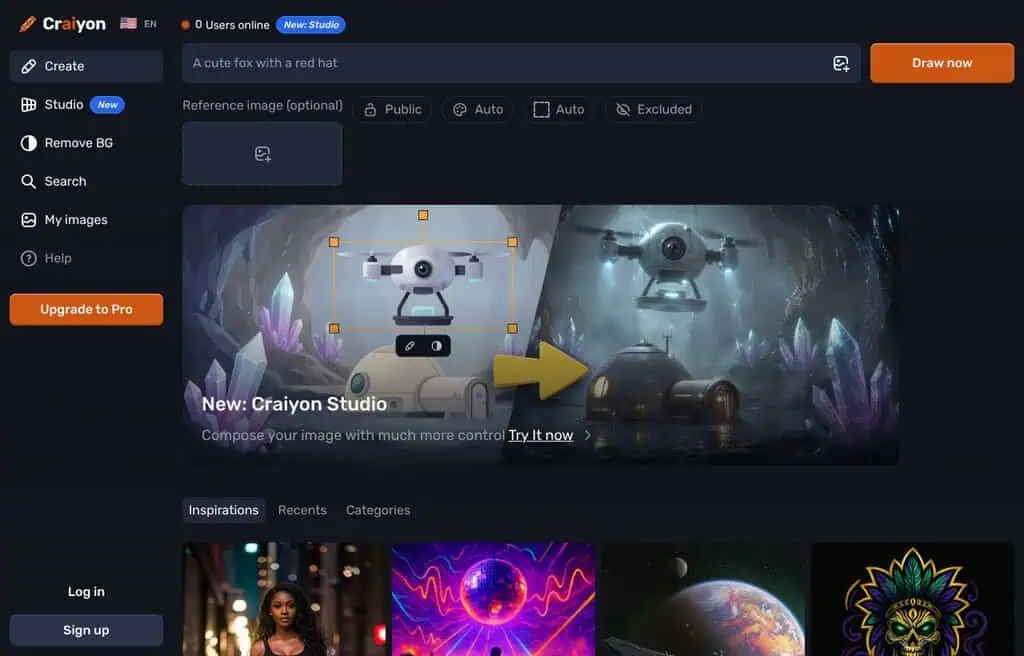Image resolution: width=1024 pixels, height=656 pixels.
Task: Open the Create section in sidebar
Action: [86, 66]
